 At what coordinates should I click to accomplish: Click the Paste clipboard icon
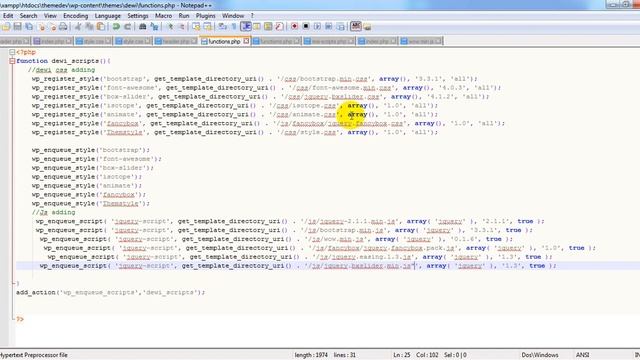click(x=100, y=27)
